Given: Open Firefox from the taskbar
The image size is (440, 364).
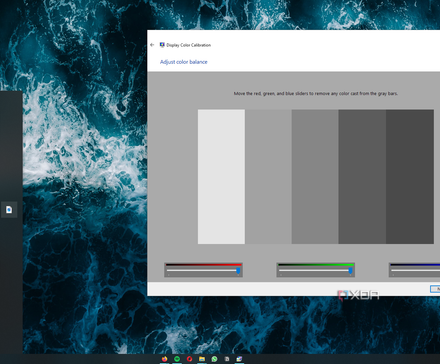Looking at the screenshot, I should (x=165, y=359).
